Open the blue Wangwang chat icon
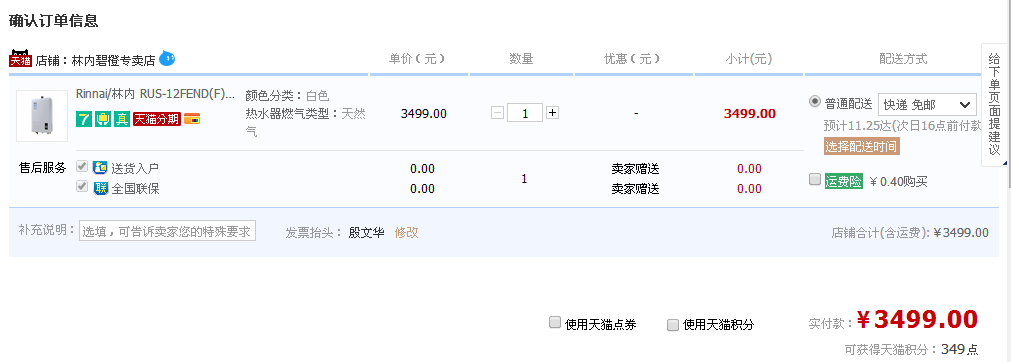Image resolution: width=1011 pixels, height=362 pixels. point(167,59)
